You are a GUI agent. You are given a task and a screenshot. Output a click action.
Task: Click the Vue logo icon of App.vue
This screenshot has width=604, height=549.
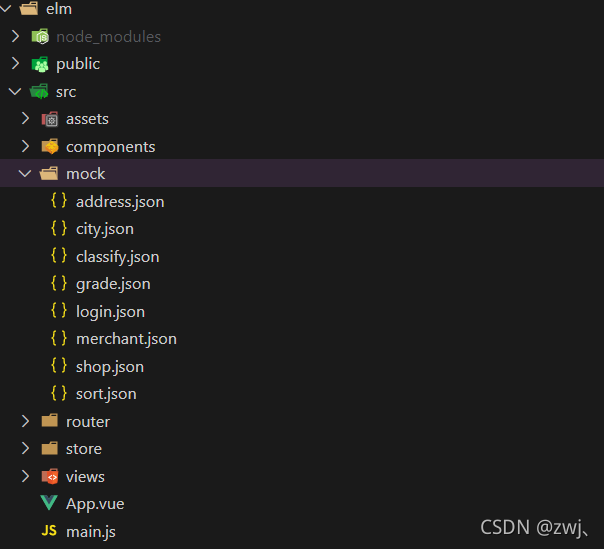click(x=49, y=503)
